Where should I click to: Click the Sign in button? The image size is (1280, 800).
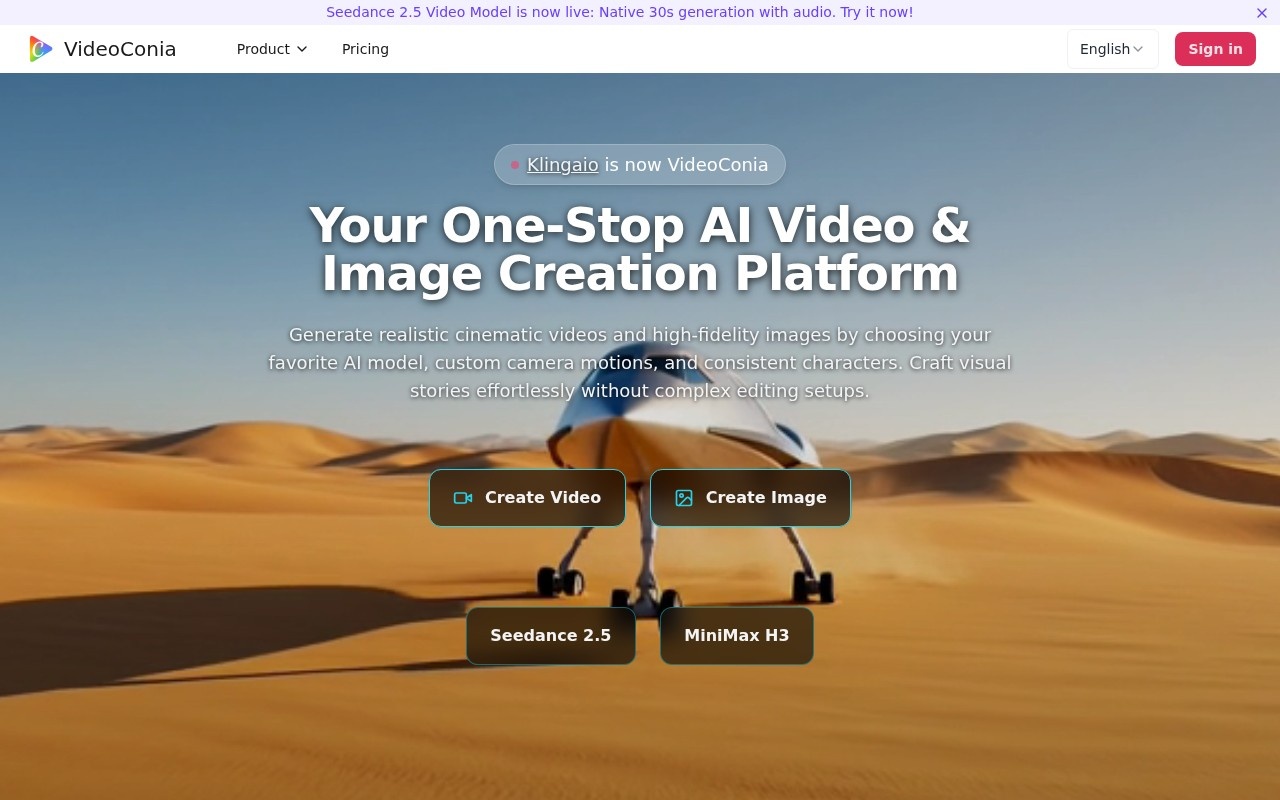pyautogui.click(x=1215, y=49)
